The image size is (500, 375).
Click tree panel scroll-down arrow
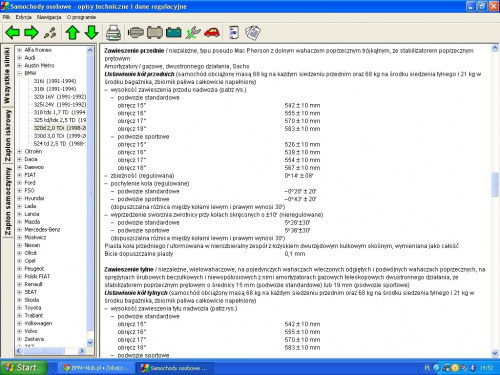[90, 342]
